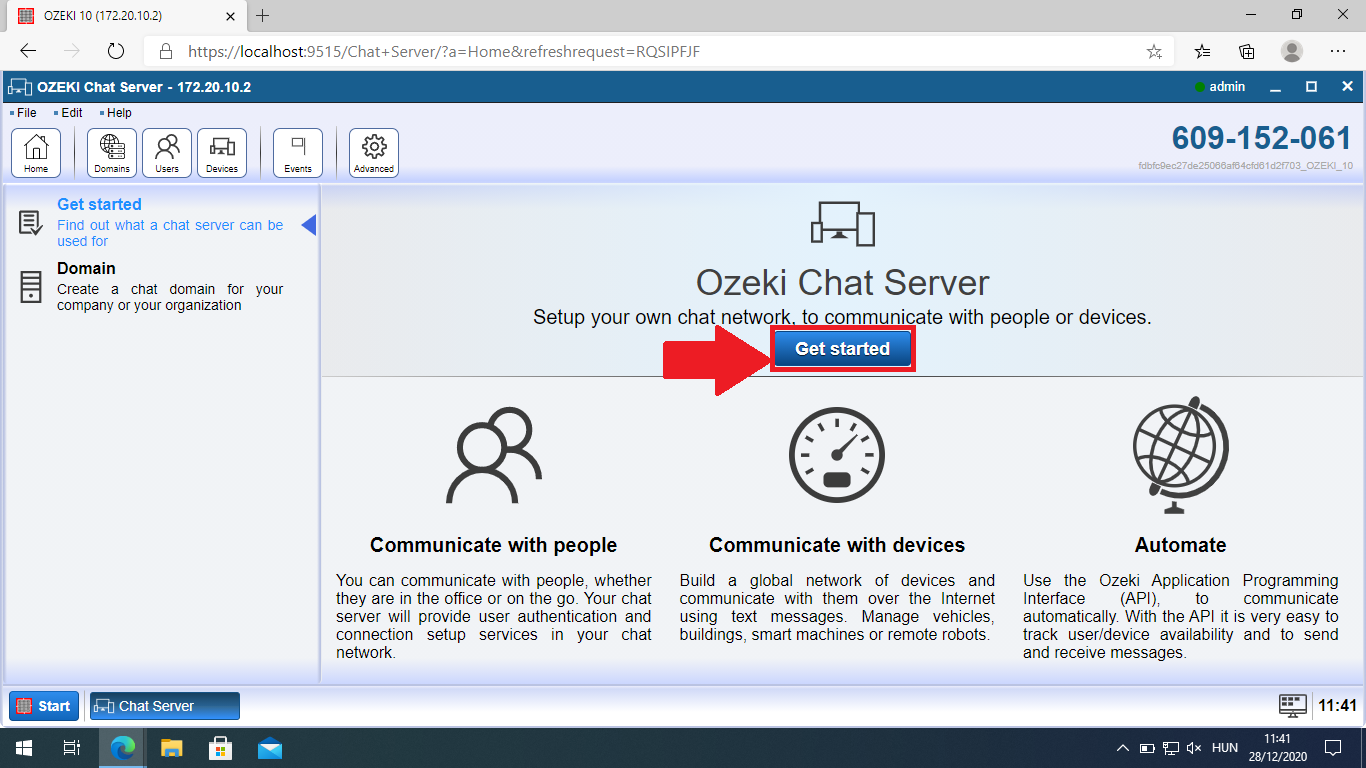Open the Devices toolbar icon
Viewport: 1366px width, 768px height.
(222, 152)
